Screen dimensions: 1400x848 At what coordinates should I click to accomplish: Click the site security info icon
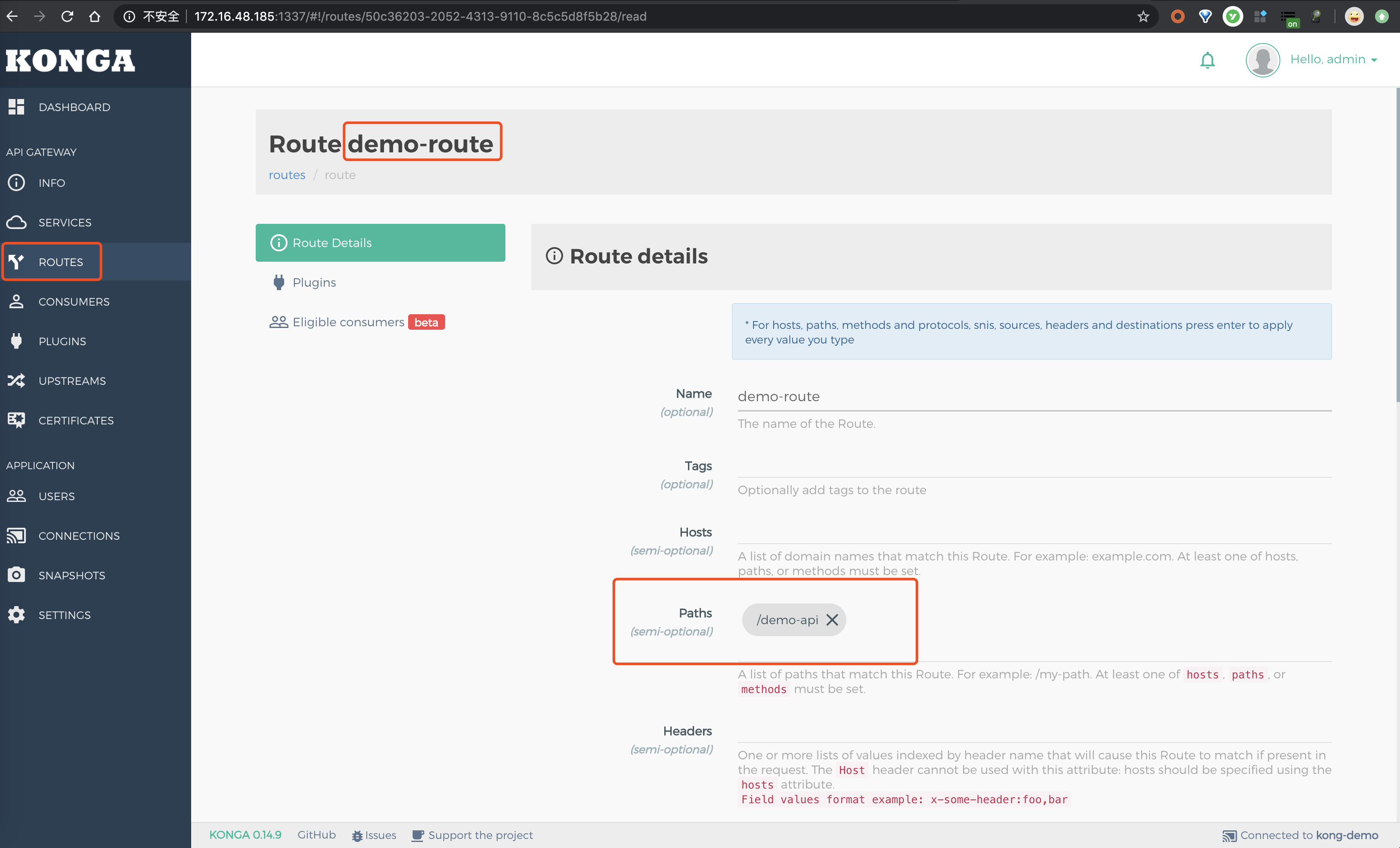(x=129, y=16)
